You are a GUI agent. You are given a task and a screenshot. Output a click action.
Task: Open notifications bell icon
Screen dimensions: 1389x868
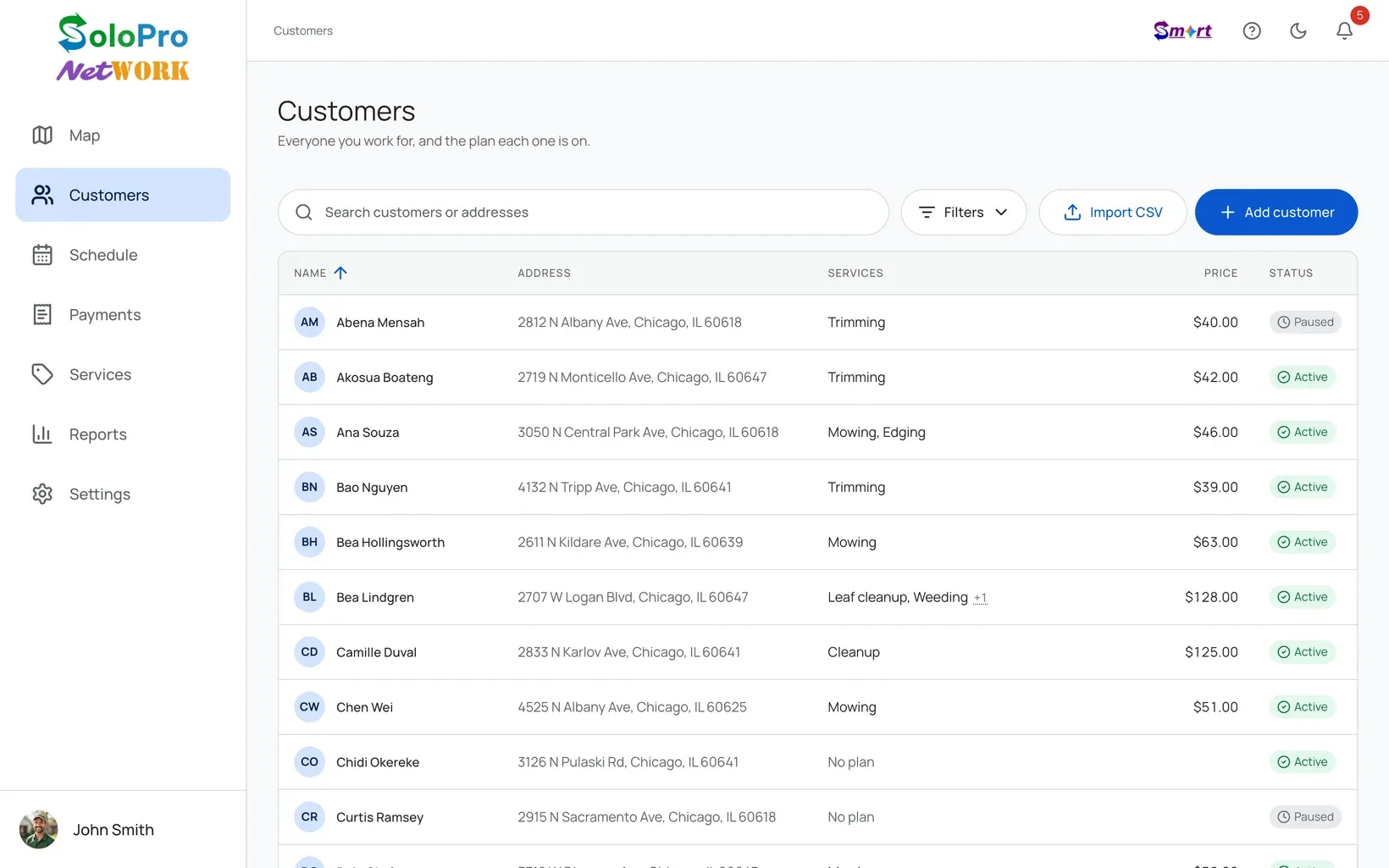coord(1344,31)
